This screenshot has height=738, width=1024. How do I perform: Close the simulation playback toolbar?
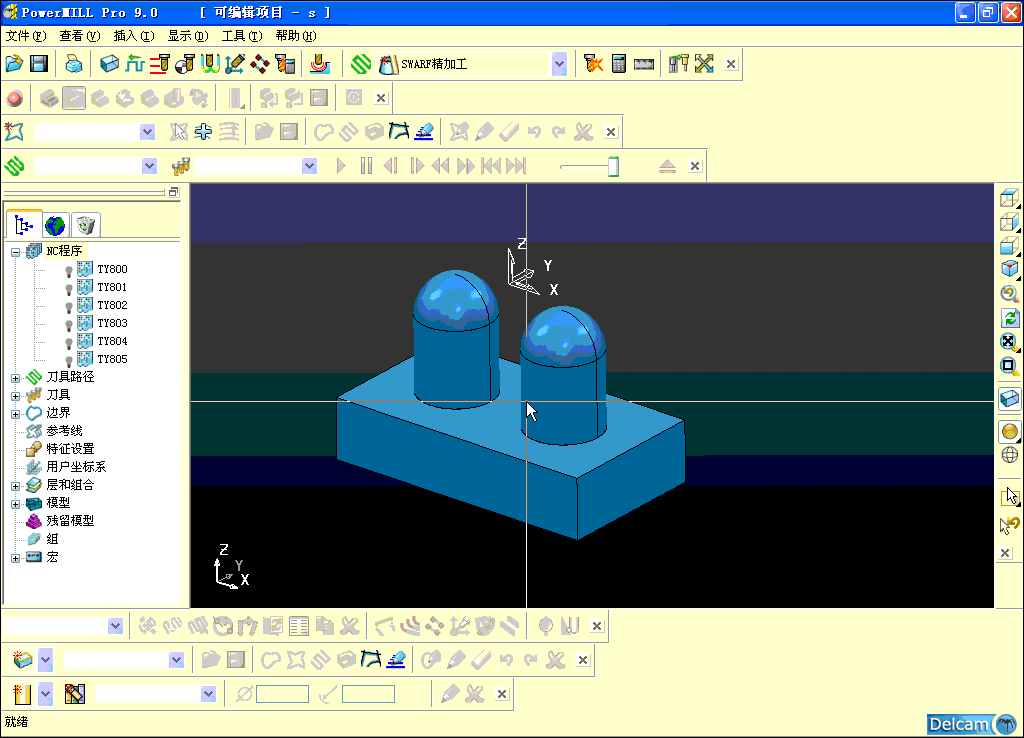tap(695, 166)
